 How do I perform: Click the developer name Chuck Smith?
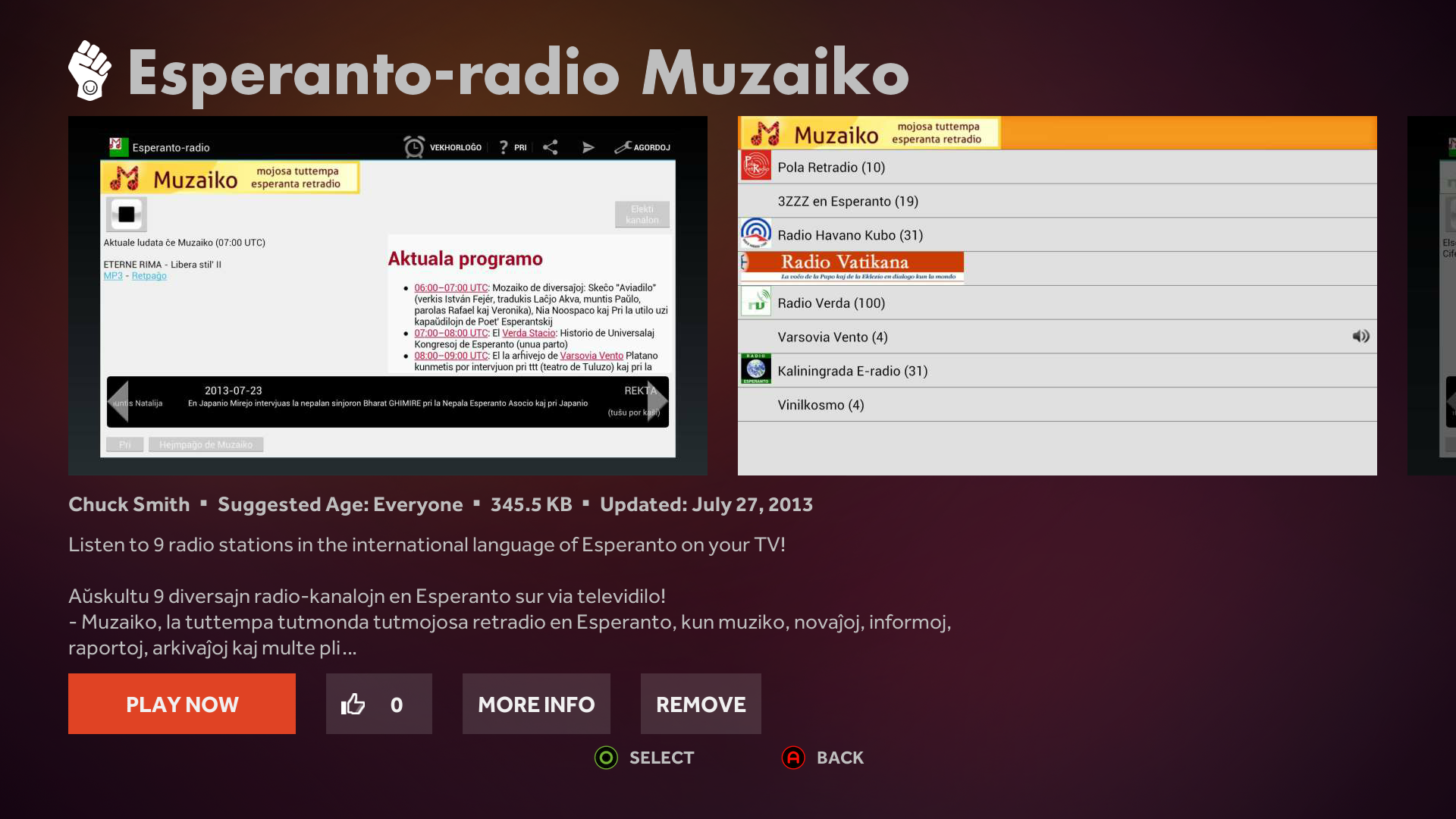point(129,504)
